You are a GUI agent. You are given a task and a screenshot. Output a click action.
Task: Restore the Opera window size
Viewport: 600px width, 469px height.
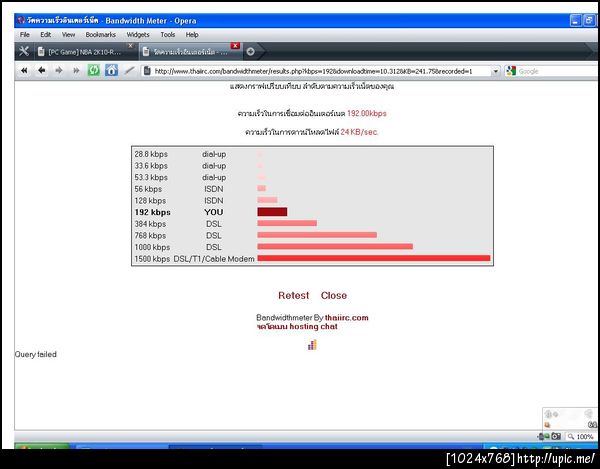click(x=589, y=20)
